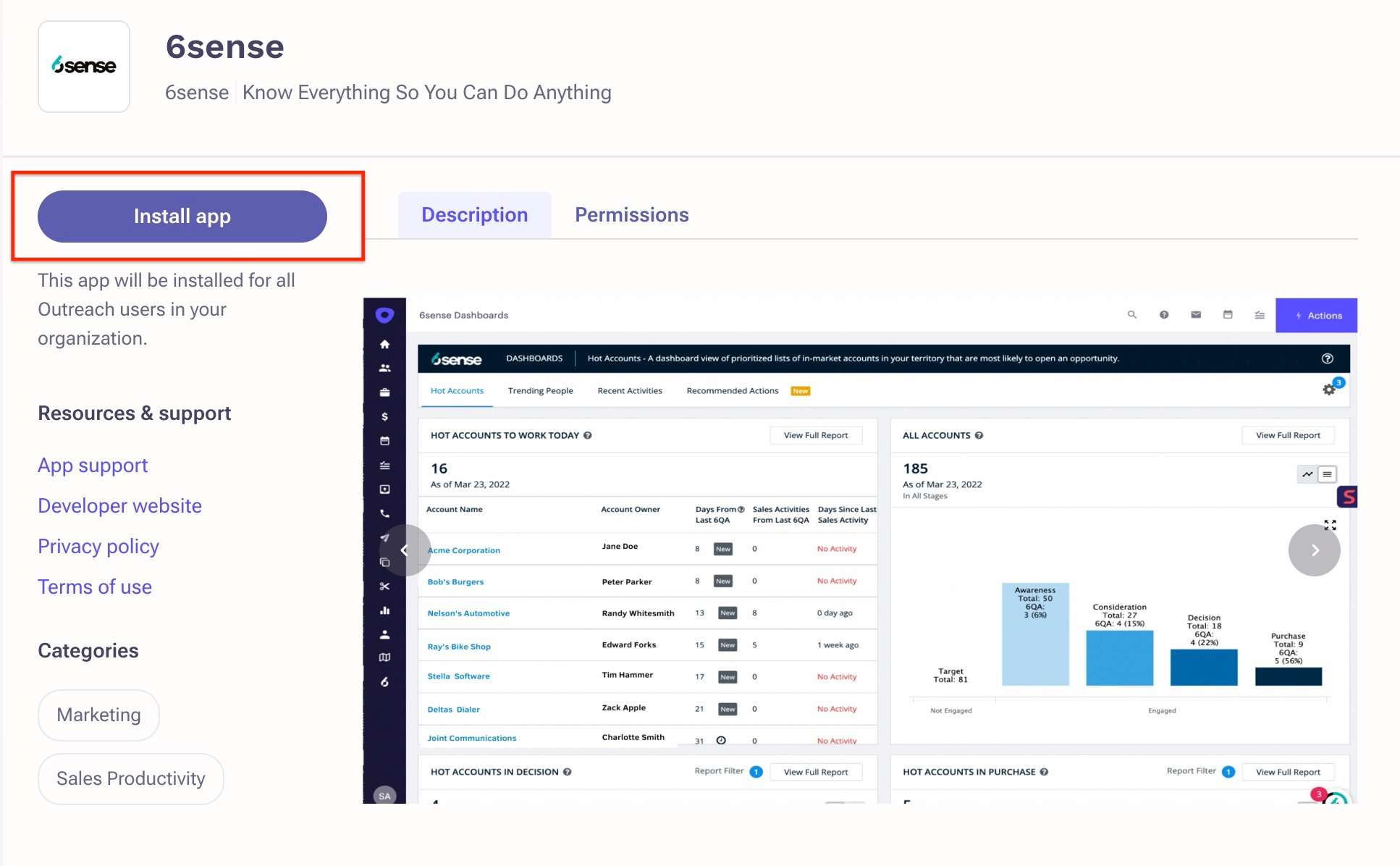The height and width of the screenshot is (866, 1400).
Task: Click the purple Actions button
Action: [x=1316, y=316]
